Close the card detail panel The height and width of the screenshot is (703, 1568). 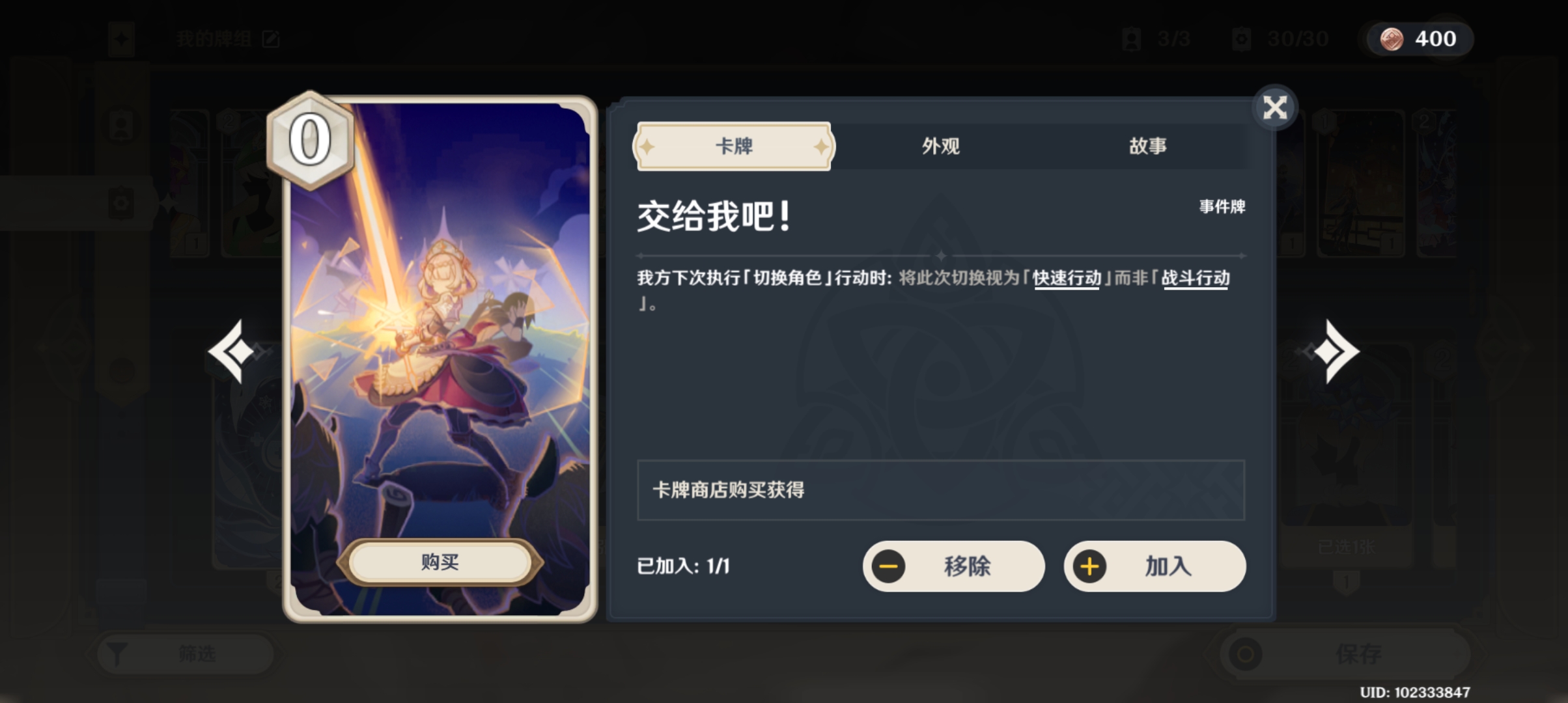tap(1275, 107)
